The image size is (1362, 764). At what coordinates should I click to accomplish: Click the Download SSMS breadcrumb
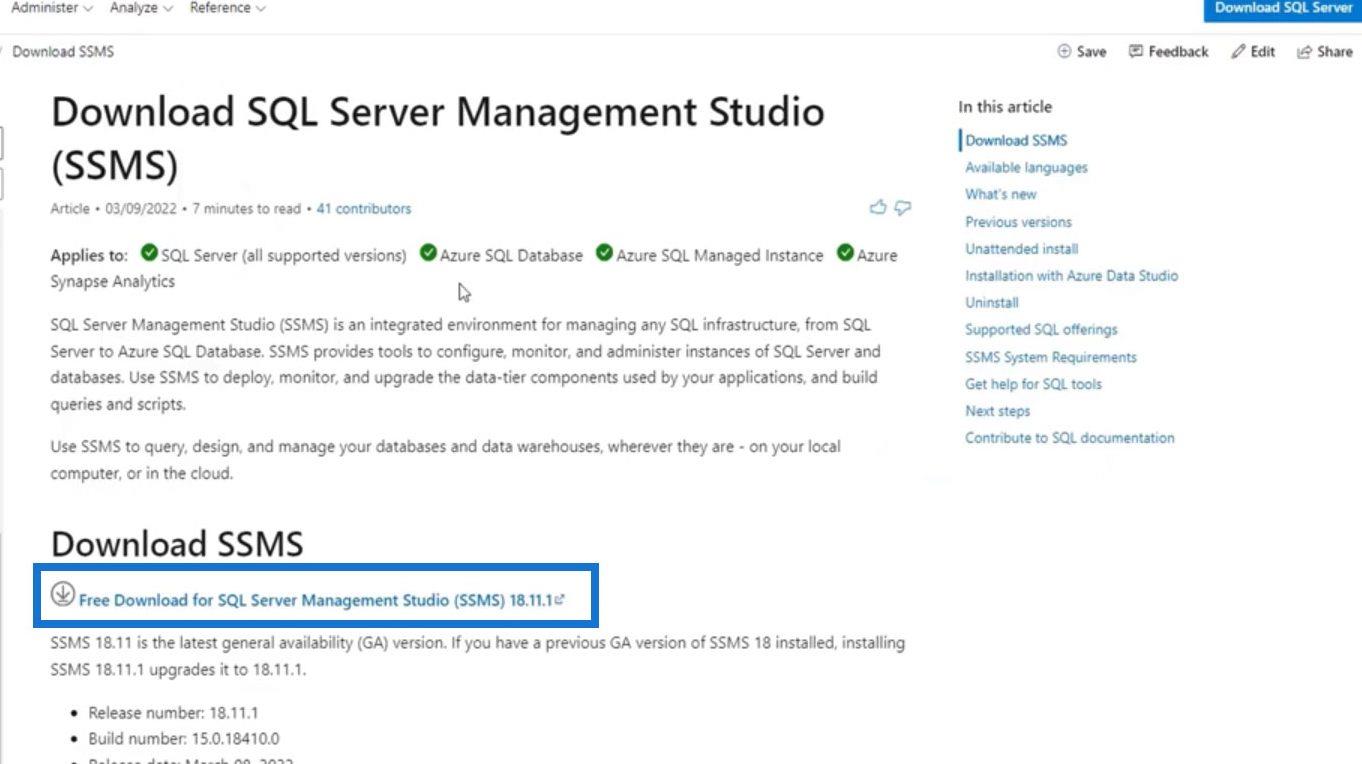pyautogui.click(x=63, y=51)
